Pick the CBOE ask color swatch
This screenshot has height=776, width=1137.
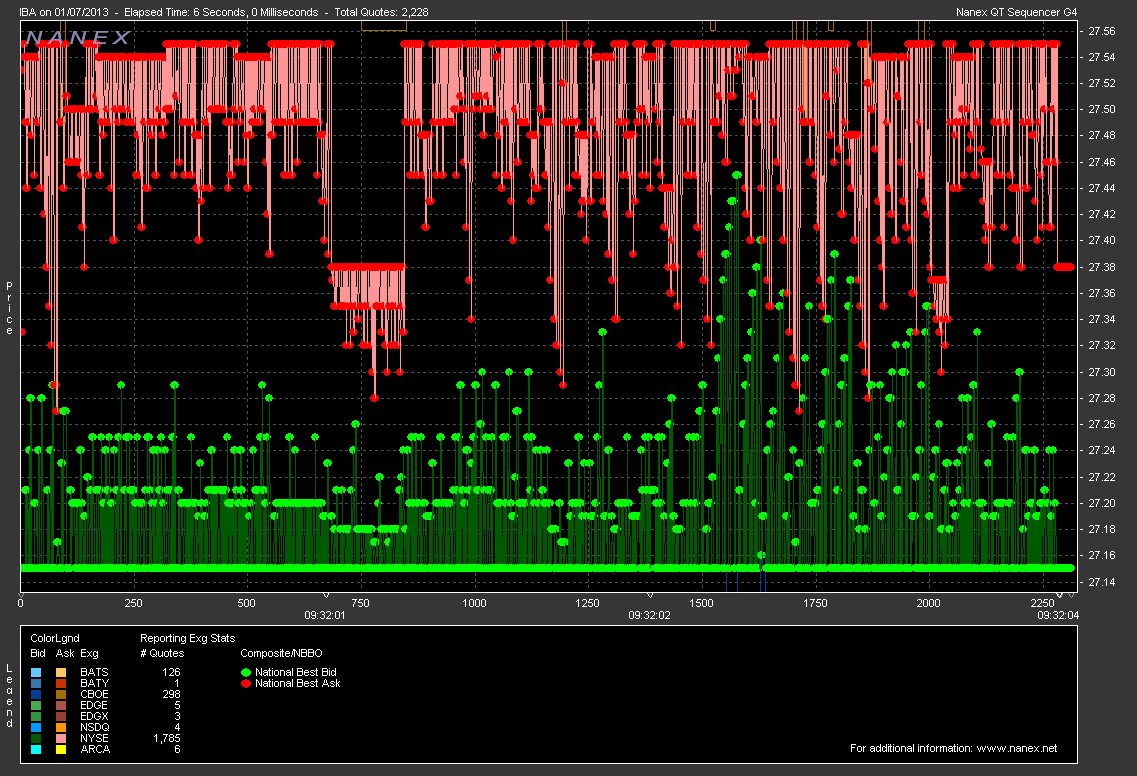pyautogui.click(x=61, y=694)
